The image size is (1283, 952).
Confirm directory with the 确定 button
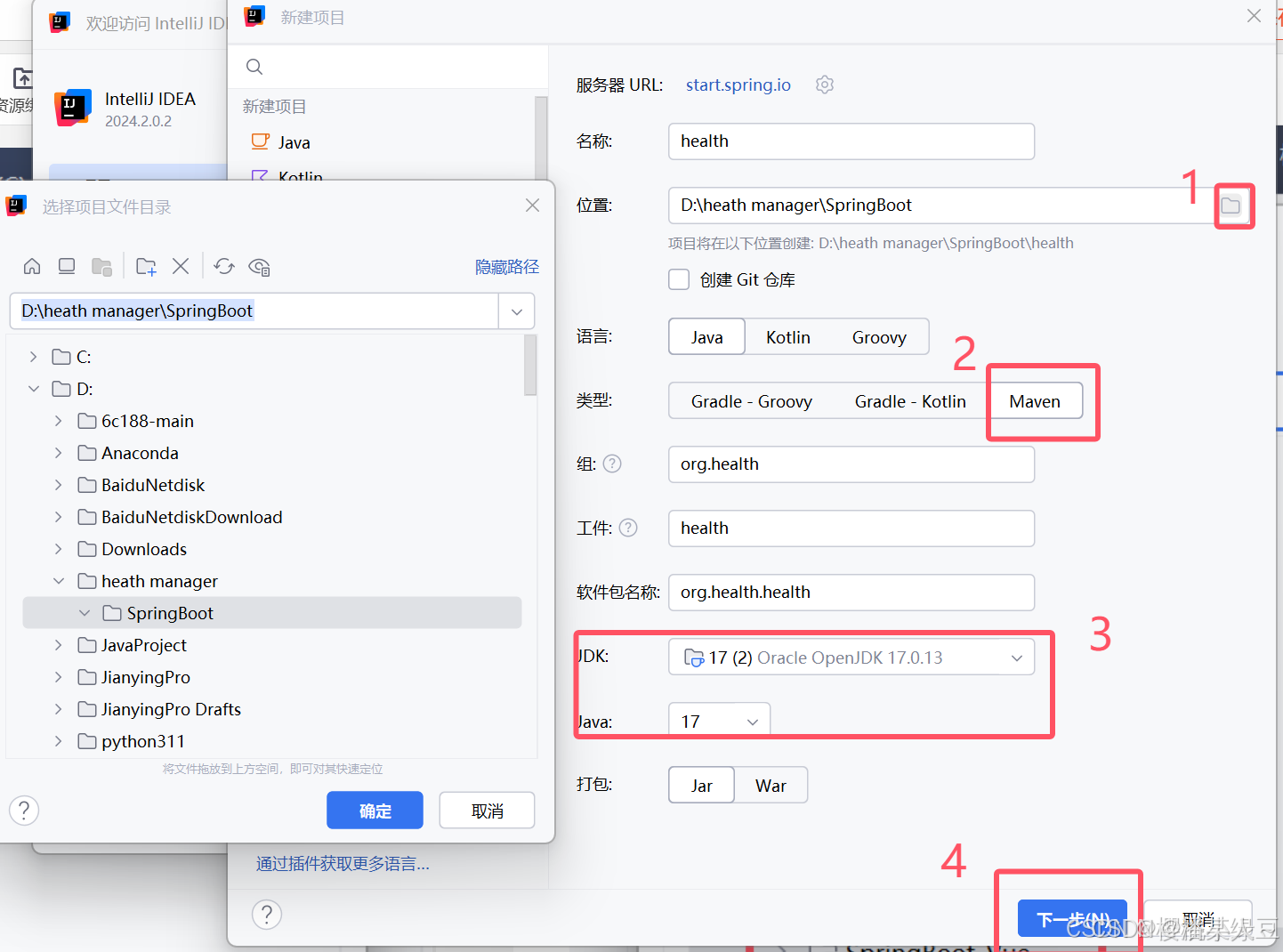pos(375,811)
